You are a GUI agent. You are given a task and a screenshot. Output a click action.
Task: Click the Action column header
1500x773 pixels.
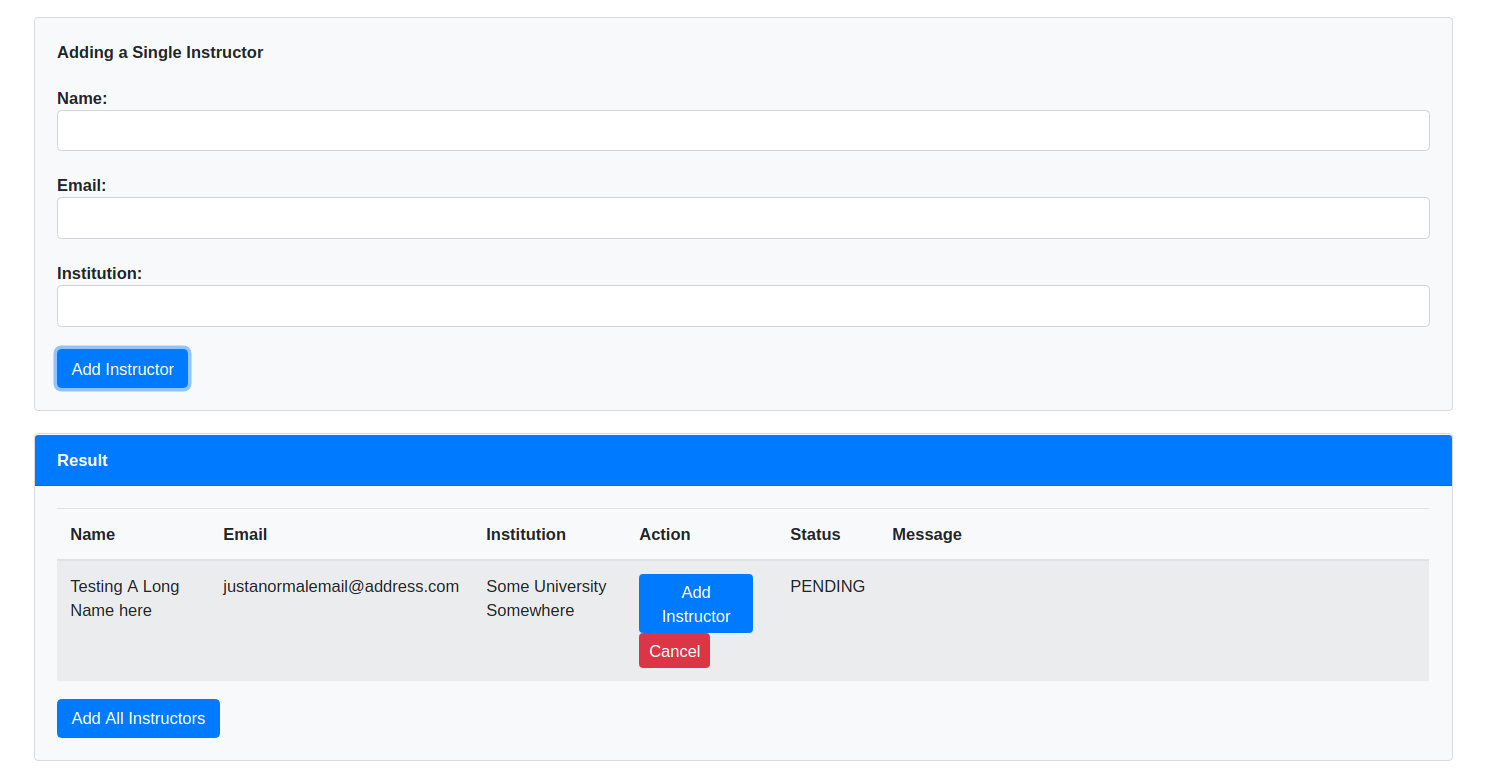coord(664,534)
